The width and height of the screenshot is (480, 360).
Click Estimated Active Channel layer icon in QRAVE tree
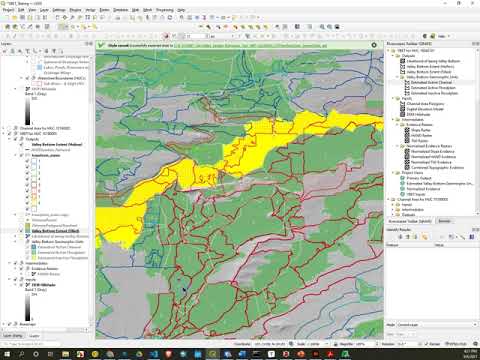tap(407, 82)
